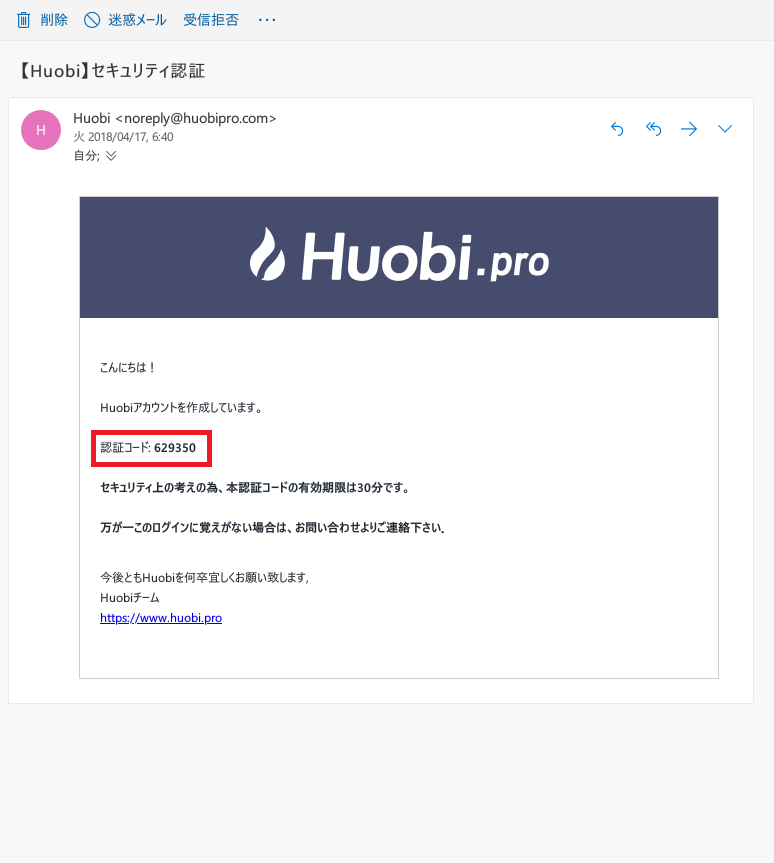
Task: Click the sender address noreply@huobipro.com
Action: click(195, 118)
